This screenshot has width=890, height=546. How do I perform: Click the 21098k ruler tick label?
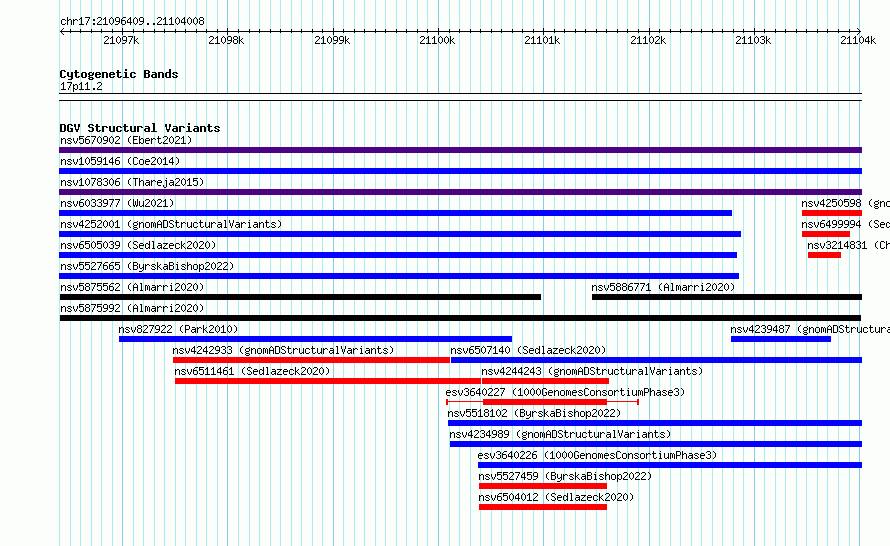coord(226,40)
